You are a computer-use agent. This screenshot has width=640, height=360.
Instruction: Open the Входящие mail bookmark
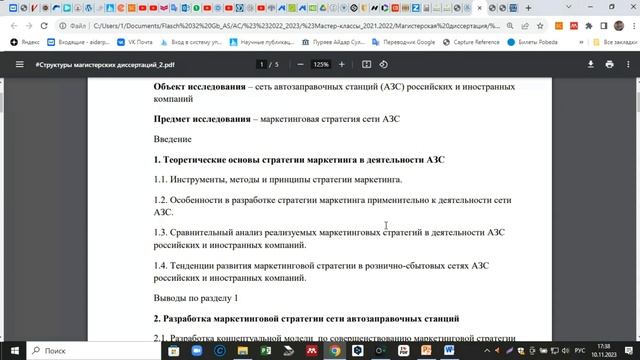coord(79,42)
